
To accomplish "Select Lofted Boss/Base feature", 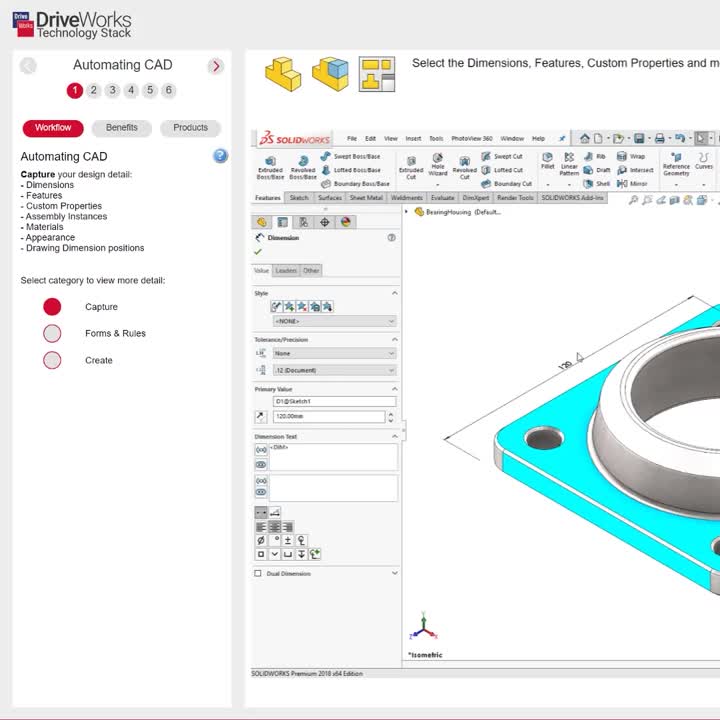I will (351, 170).
